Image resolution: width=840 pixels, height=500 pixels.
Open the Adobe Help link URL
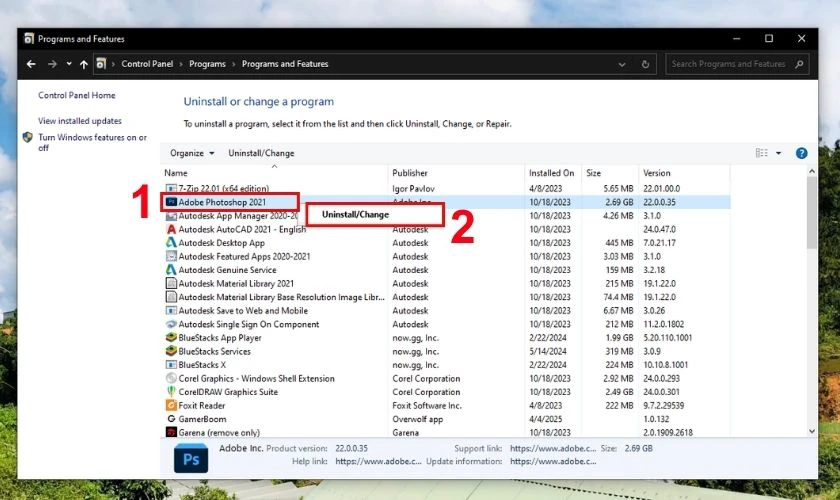pyautogui.click(x=378, y=461)
